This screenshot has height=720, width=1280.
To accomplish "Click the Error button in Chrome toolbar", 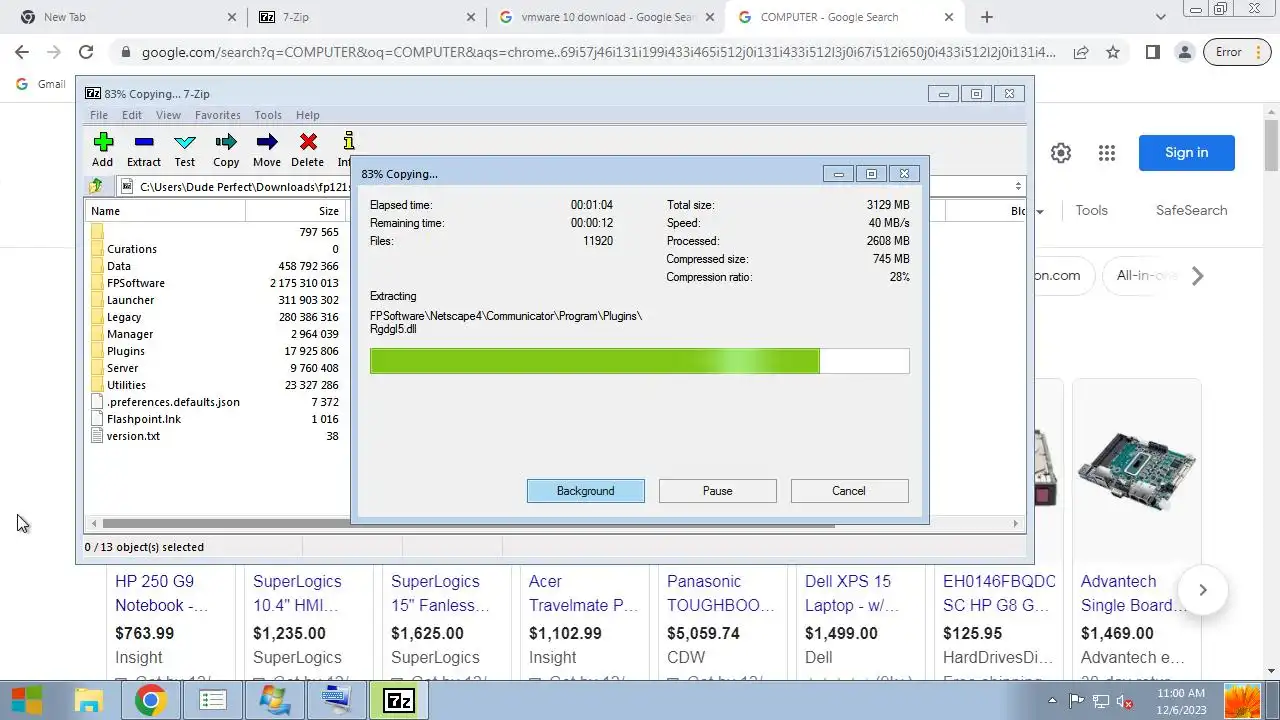I will coord(1238,52).
